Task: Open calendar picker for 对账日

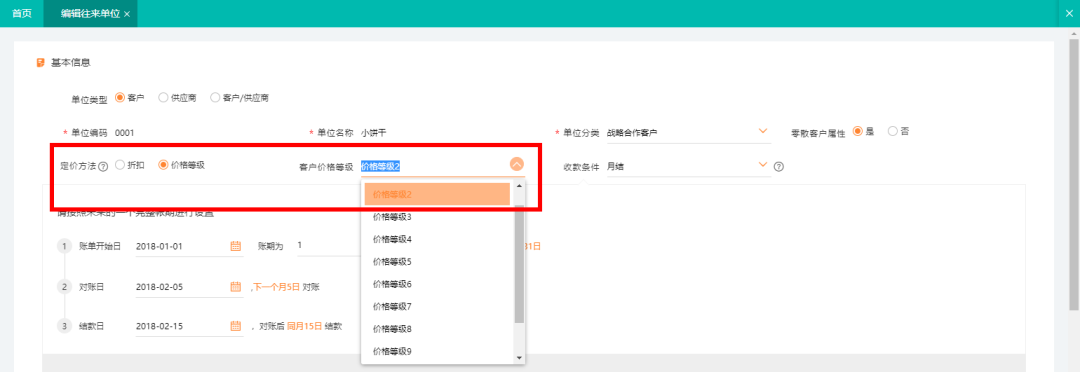Action: point(235,287)
